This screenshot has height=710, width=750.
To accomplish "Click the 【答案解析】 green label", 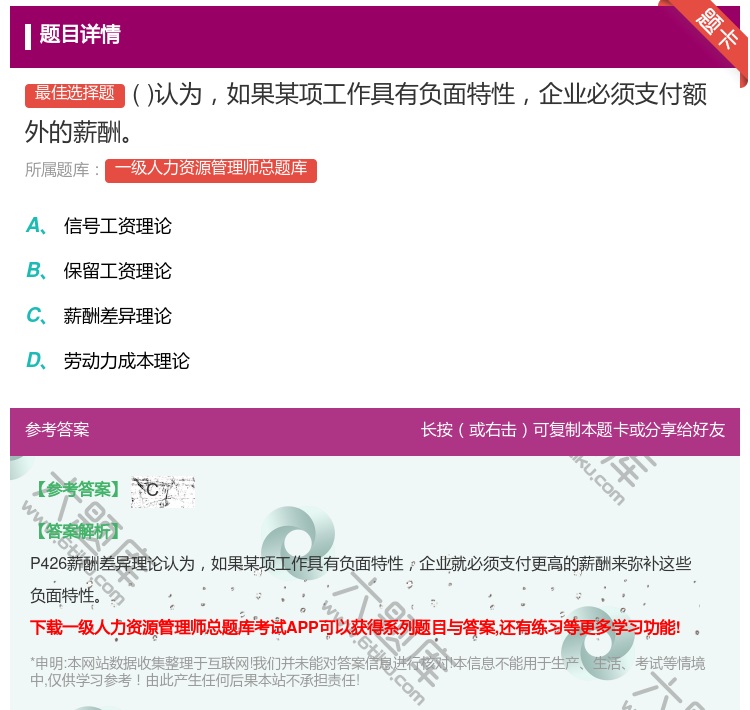I will [x=77, y=531].
